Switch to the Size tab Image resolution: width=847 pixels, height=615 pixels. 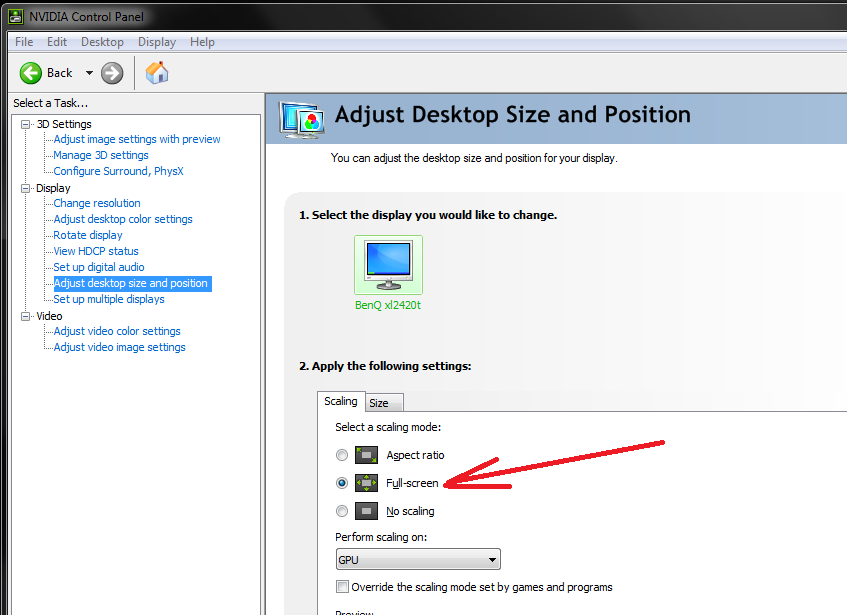(384, 403)
